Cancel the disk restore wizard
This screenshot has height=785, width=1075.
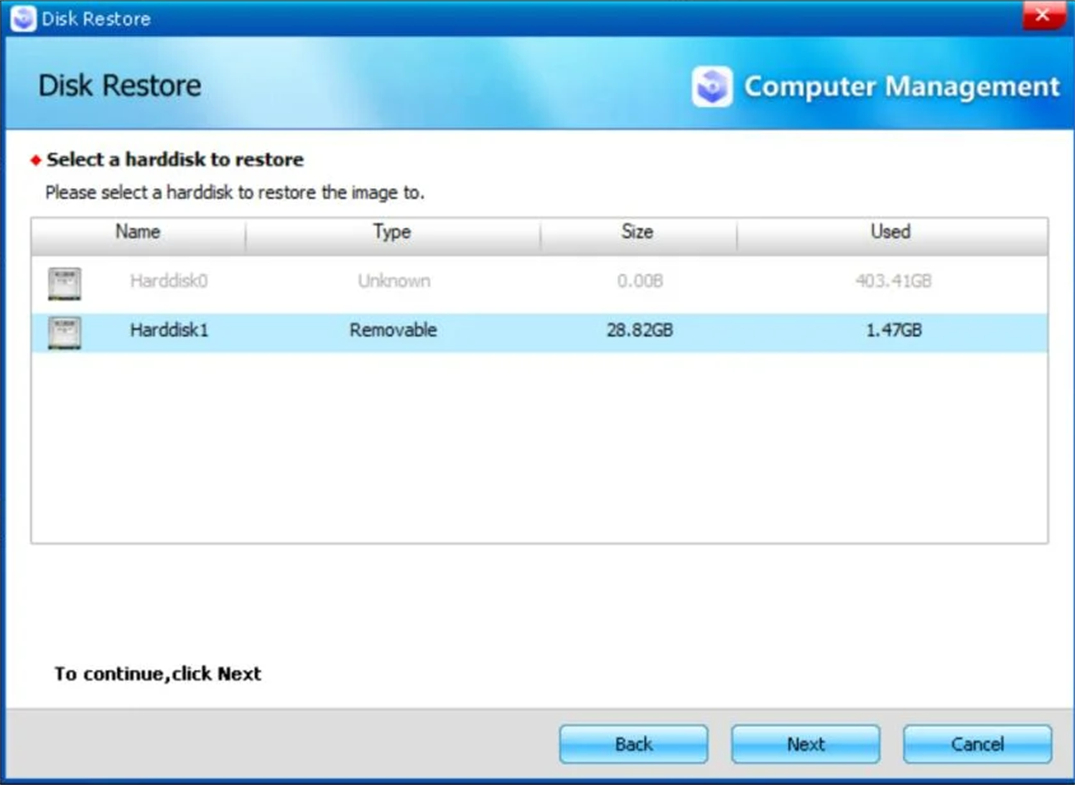click(x=977, y=744)
